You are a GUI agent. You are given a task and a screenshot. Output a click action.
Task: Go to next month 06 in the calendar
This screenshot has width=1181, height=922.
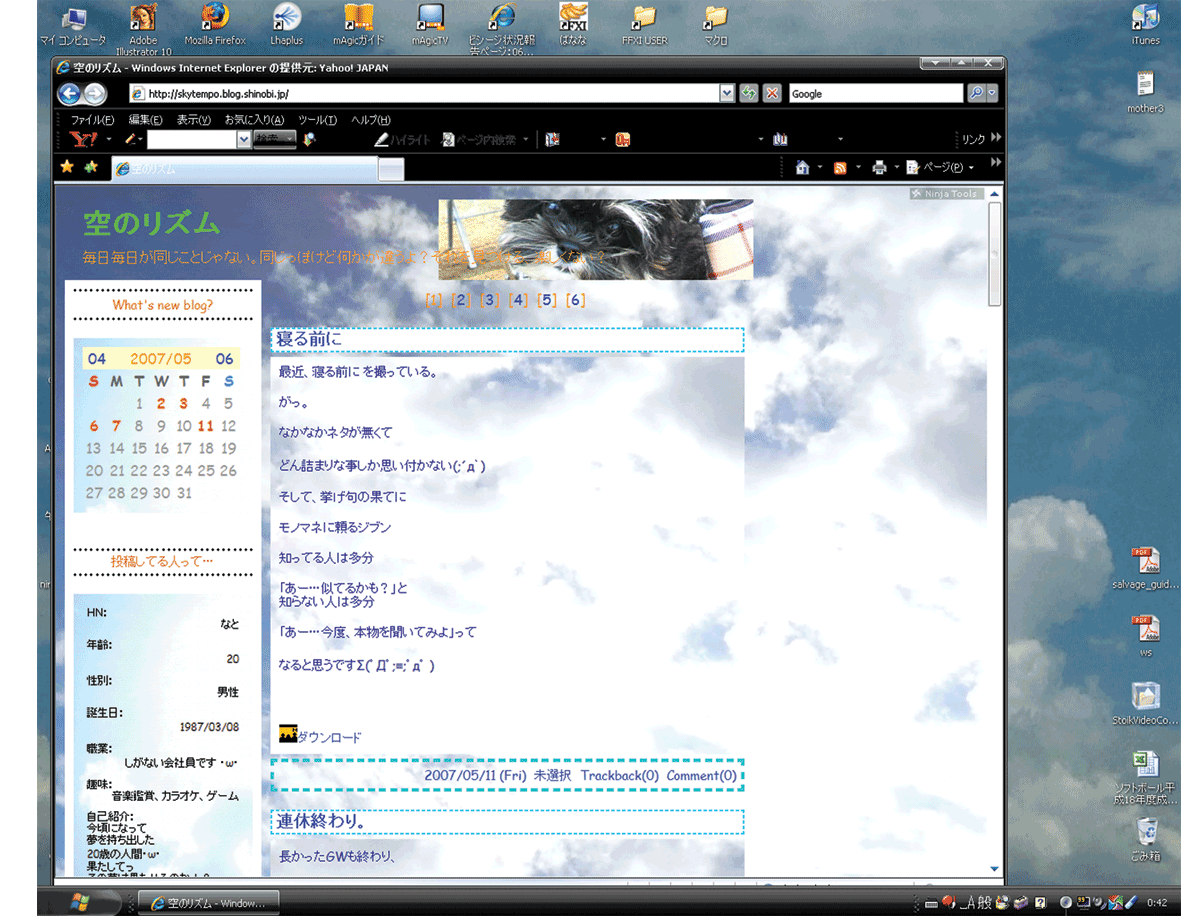[224, 359]
